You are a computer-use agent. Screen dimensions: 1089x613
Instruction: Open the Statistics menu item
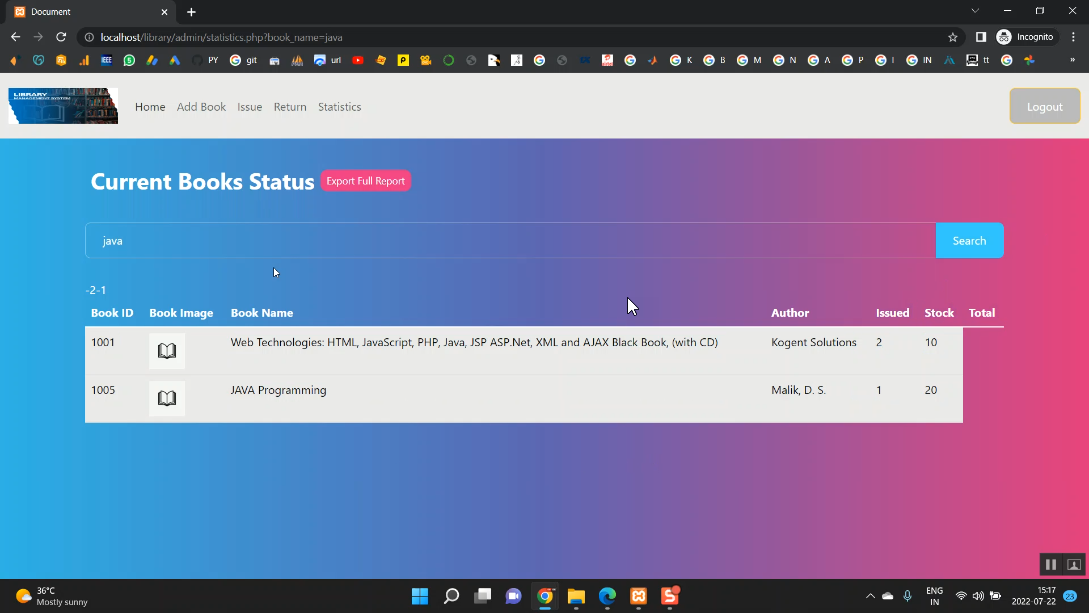(x=339, y=107)
